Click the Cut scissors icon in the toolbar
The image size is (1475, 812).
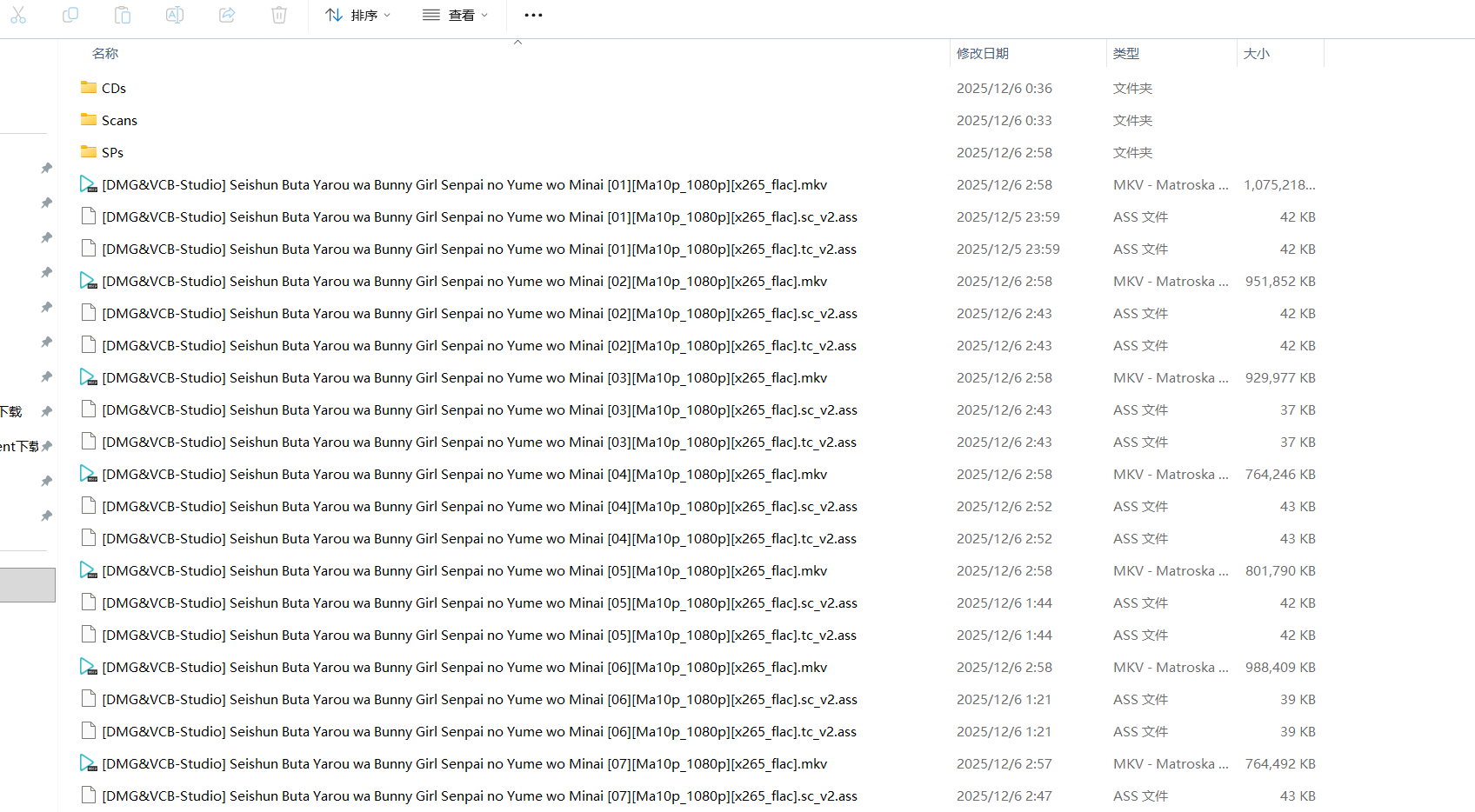[18, 15]
